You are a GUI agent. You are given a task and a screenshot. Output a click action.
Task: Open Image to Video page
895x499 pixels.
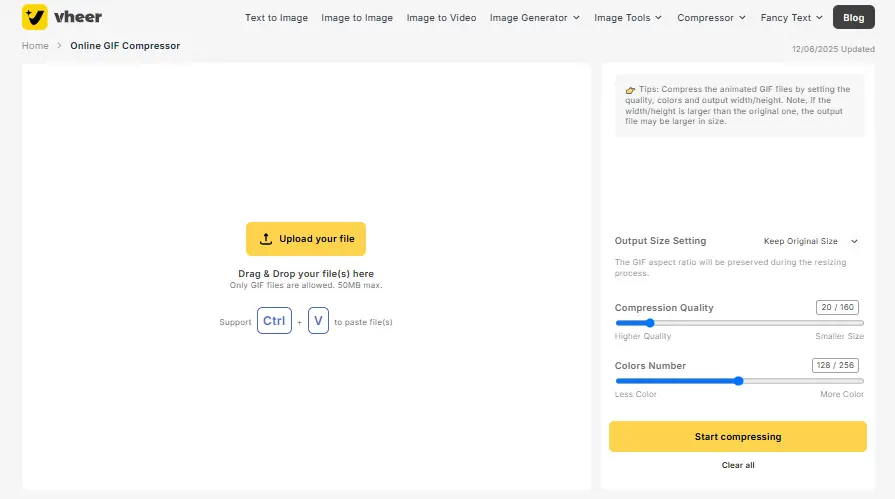[x=441, y=18]
